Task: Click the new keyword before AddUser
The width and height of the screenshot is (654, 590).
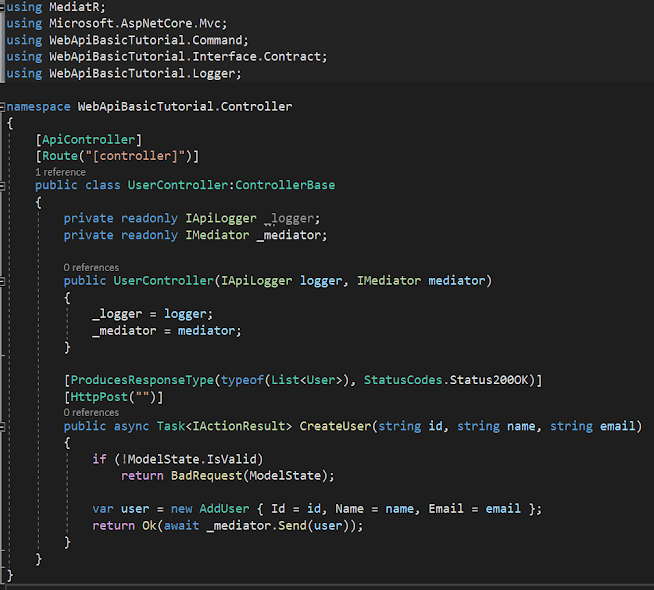Action: pos(181,509)
